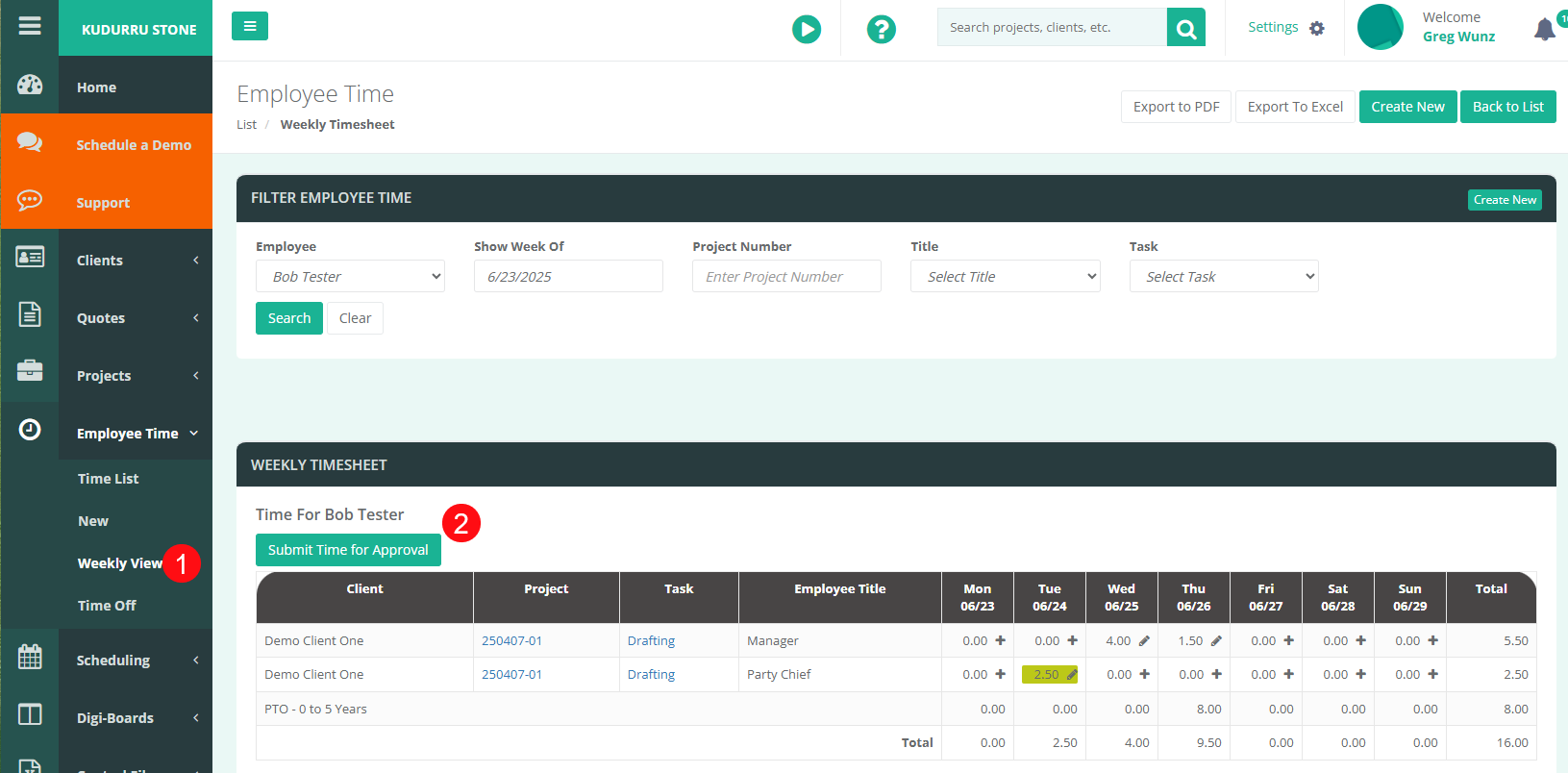1568x773 pixels.
Task: Expand the Clients sidebar menu
Action: point(135,261)
